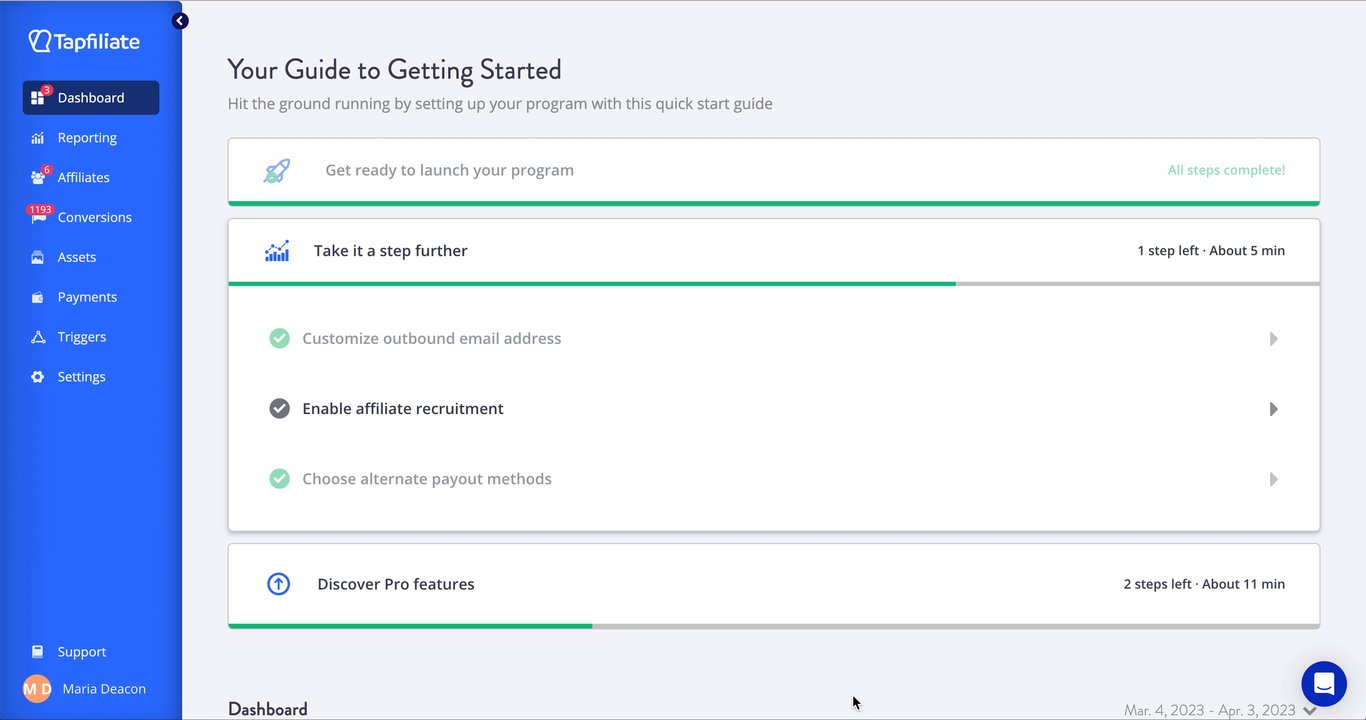Open the intercom chat bubble
The width and height of the screenshot is (1366, 720).
1323,684
